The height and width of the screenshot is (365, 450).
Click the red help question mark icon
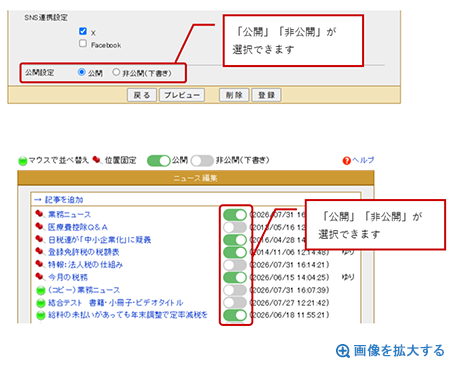tap(347, 161)
